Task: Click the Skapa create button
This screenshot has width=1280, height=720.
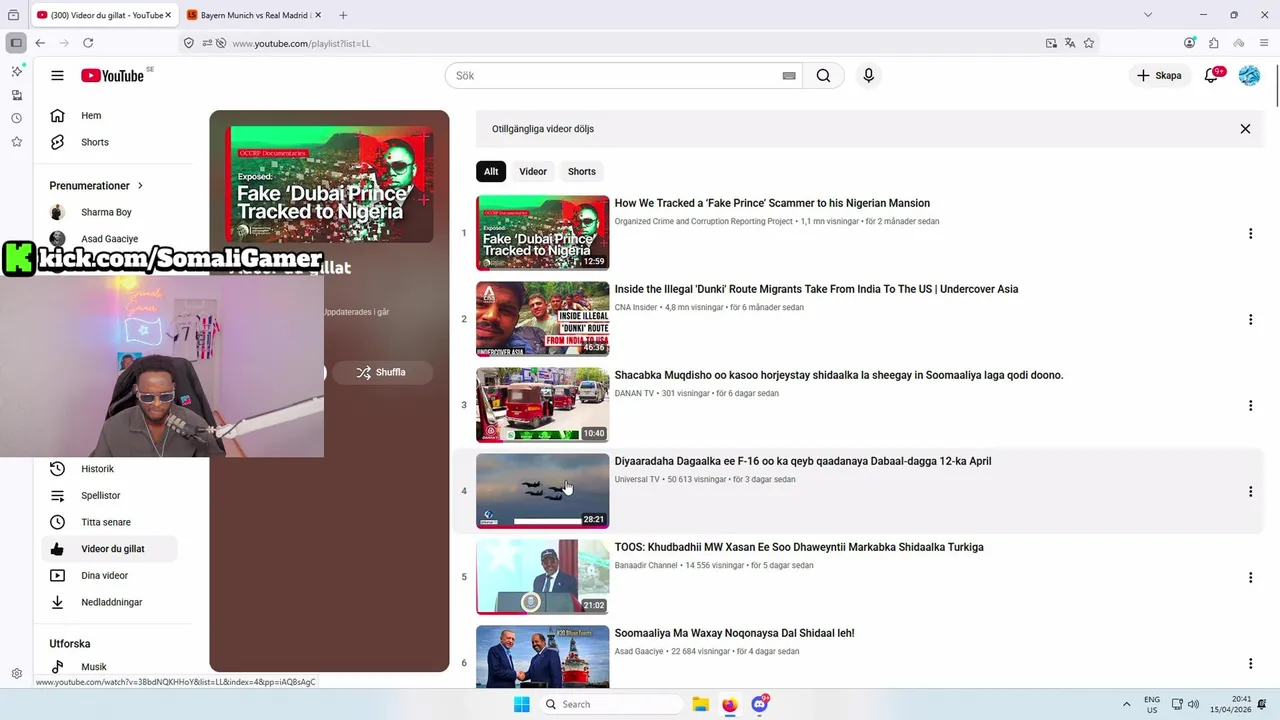Action: pos(1159,75)
